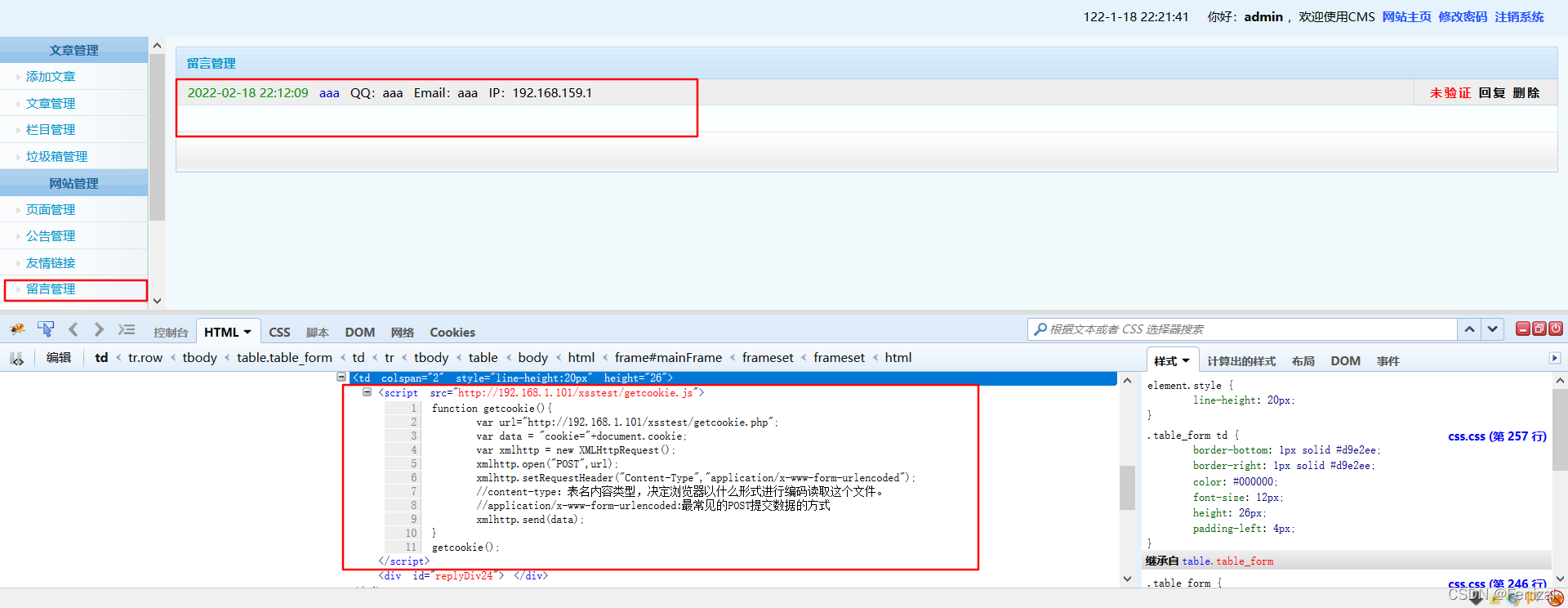
Task: Minimize the Firebug panel with the red button
Action: [1523, 329]
